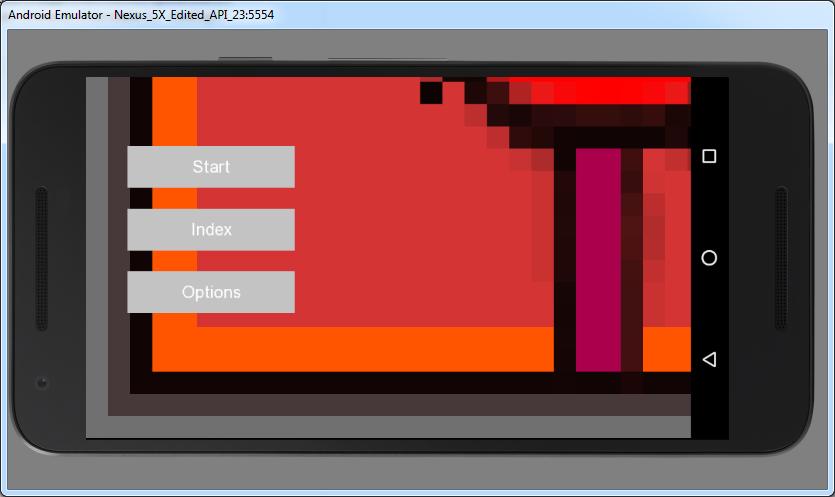
Task: Click the black navigation bar above Recents icon
Action: pyautogui.click(x=709, y=110)
